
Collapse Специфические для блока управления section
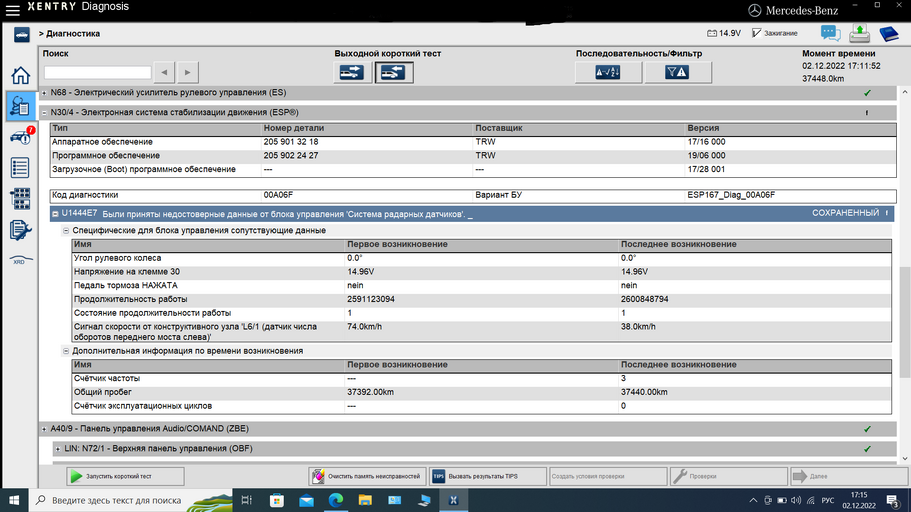pyautogui.click(x=66, y=231)
